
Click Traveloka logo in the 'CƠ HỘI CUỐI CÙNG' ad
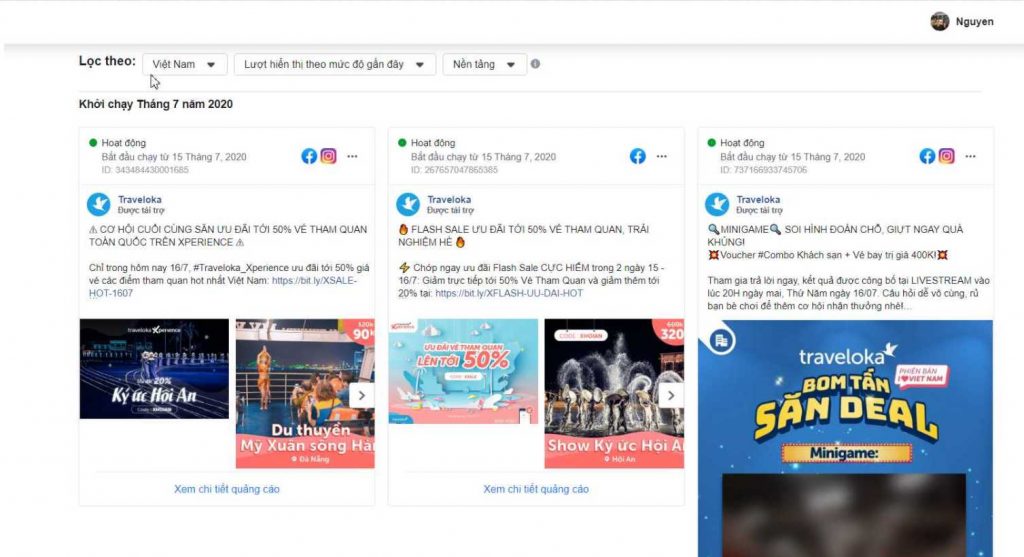(x=99, y=204)
